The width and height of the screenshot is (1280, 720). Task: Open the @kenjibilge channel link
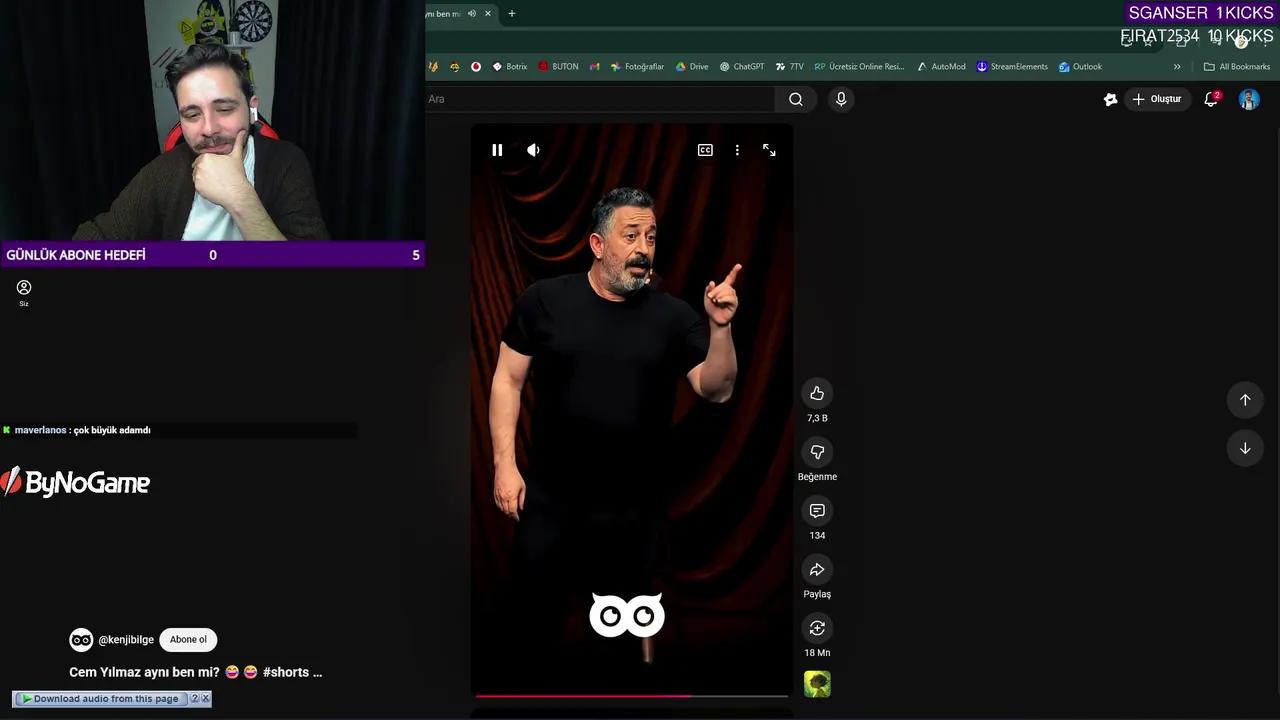pos(126,639)
